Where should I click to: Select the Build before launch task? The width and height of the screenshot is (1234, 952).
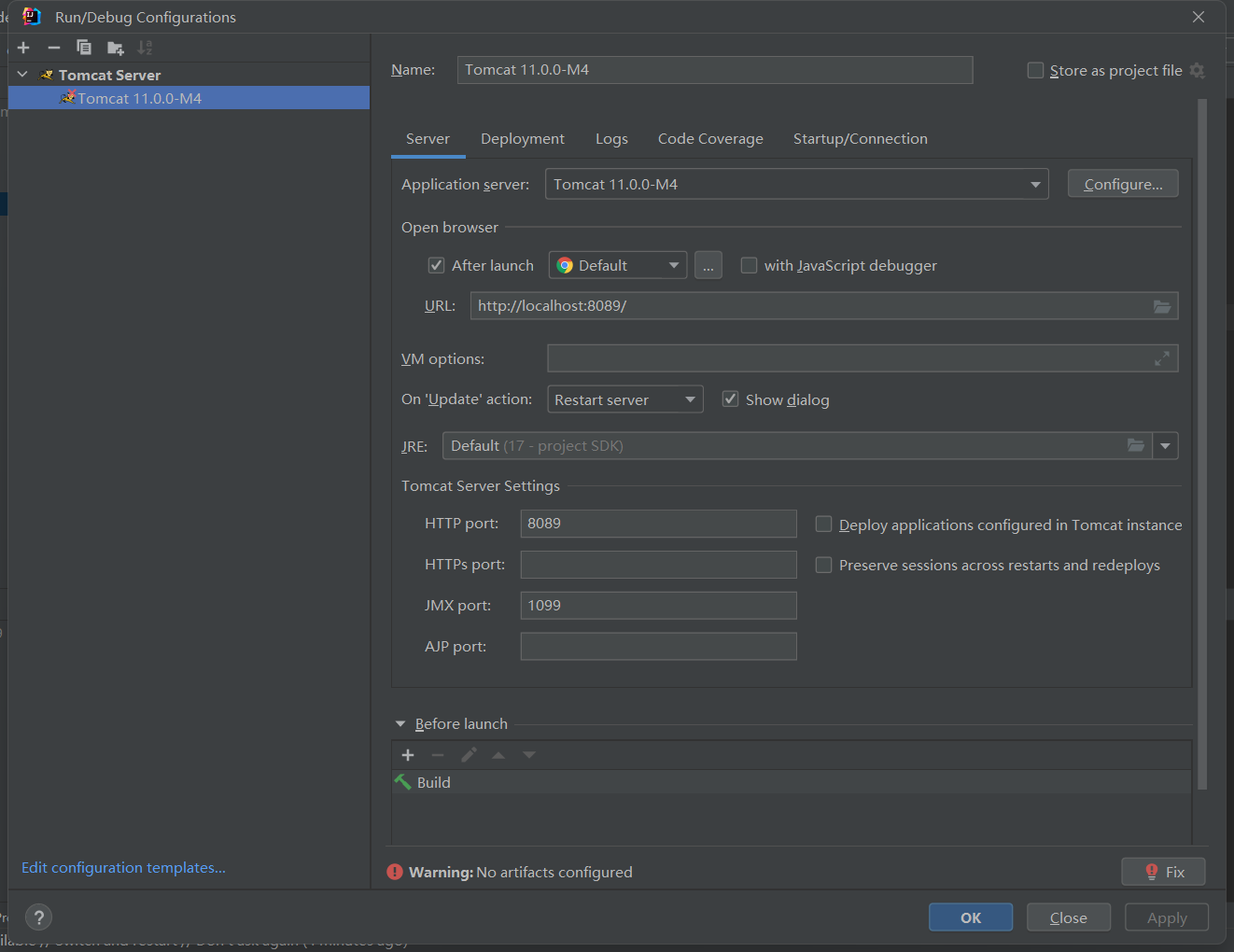click(792, 782)
